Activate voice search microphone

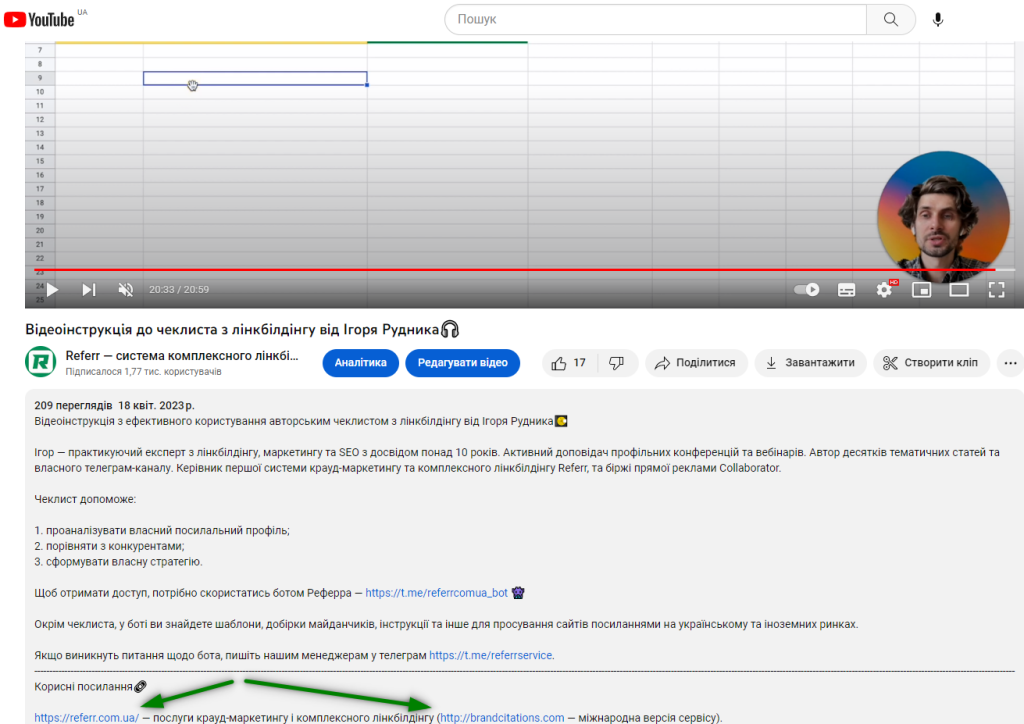pos(938,20)
